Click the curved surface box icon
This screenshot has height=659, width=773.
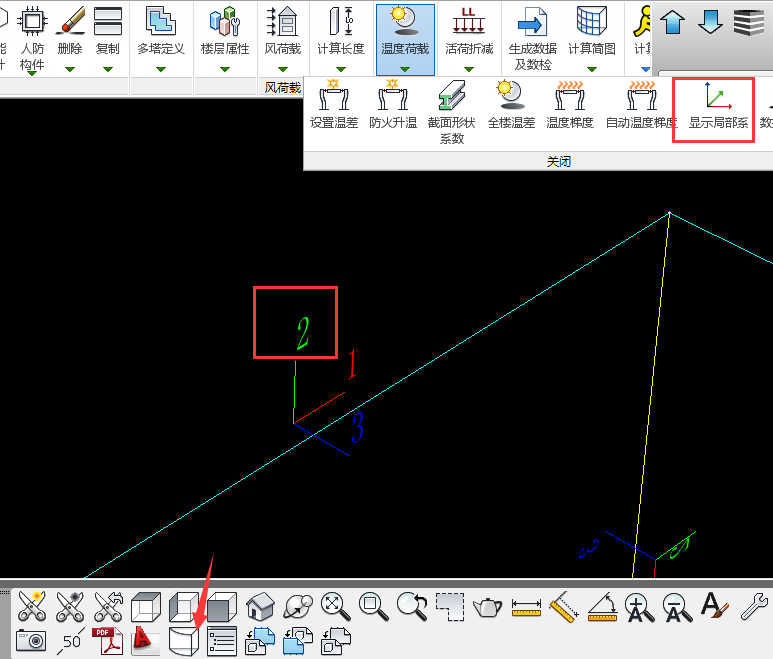[x=184, y=641]
